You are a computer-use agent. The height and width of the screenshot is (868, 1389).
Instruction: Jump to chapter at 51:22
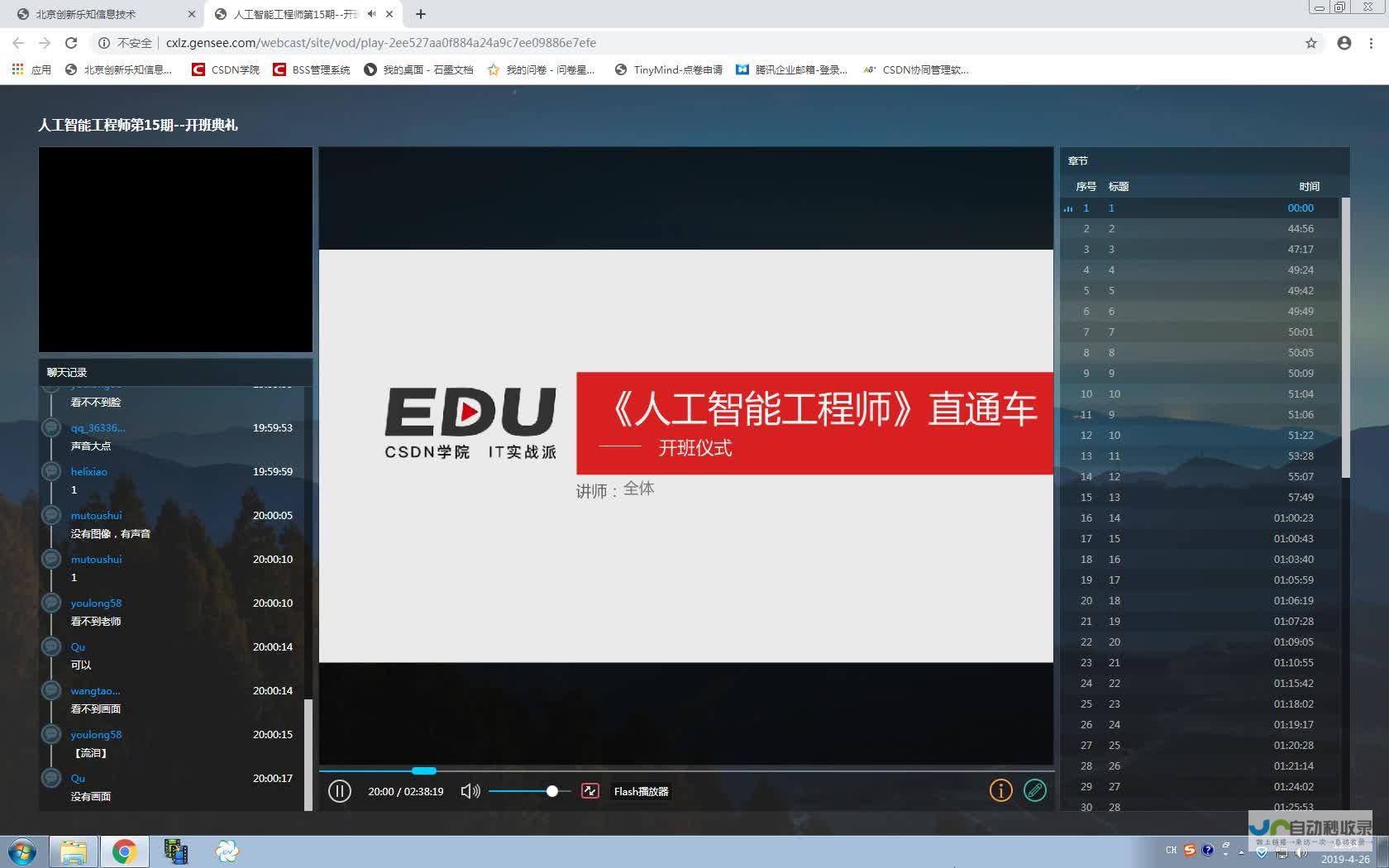pos(1200,436)
